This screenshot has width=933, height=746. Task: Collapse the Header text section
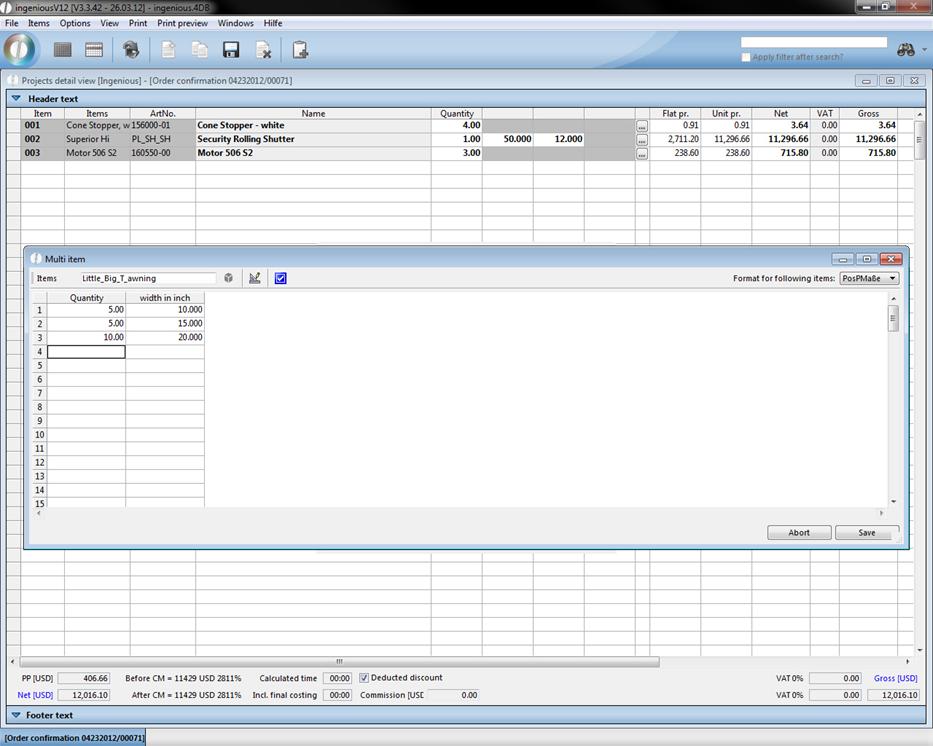(x=16, y=99)
